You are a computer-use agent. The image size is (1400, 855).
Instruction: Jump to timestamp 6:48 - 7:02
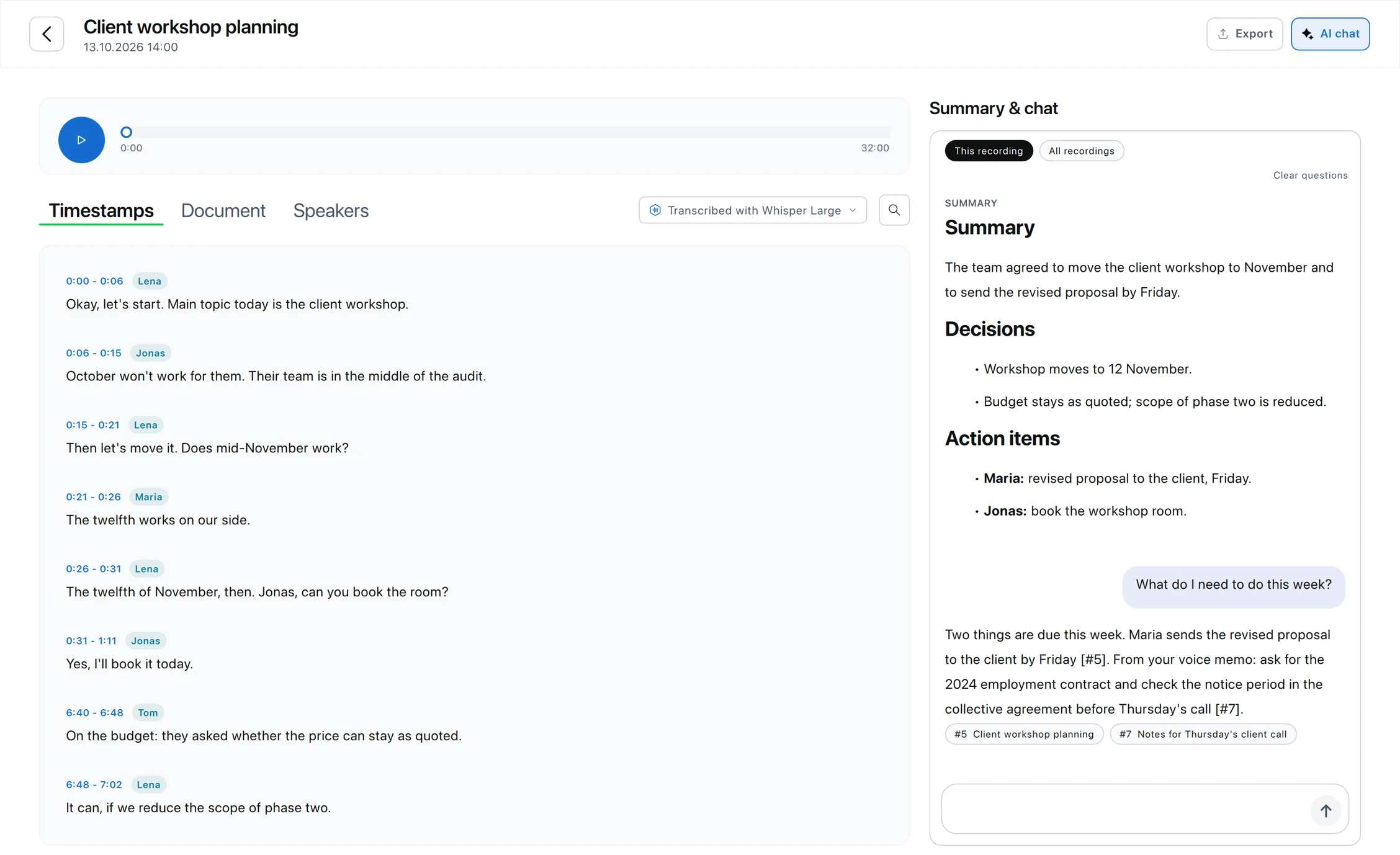click(94, 785)
